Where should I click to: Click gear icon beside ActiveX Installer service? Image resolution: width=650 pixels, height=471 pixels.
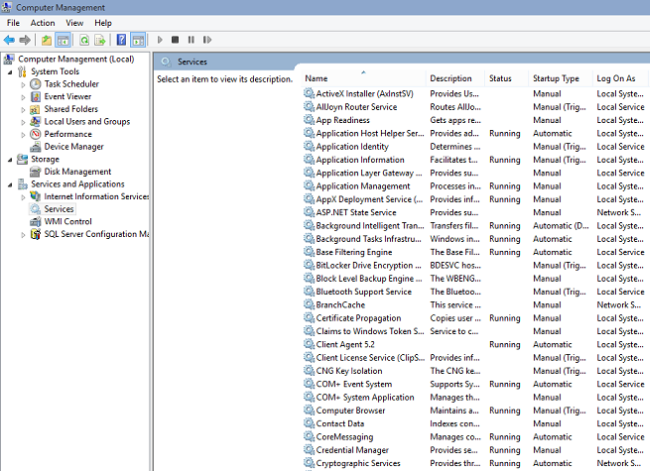(x=309, y=93)
